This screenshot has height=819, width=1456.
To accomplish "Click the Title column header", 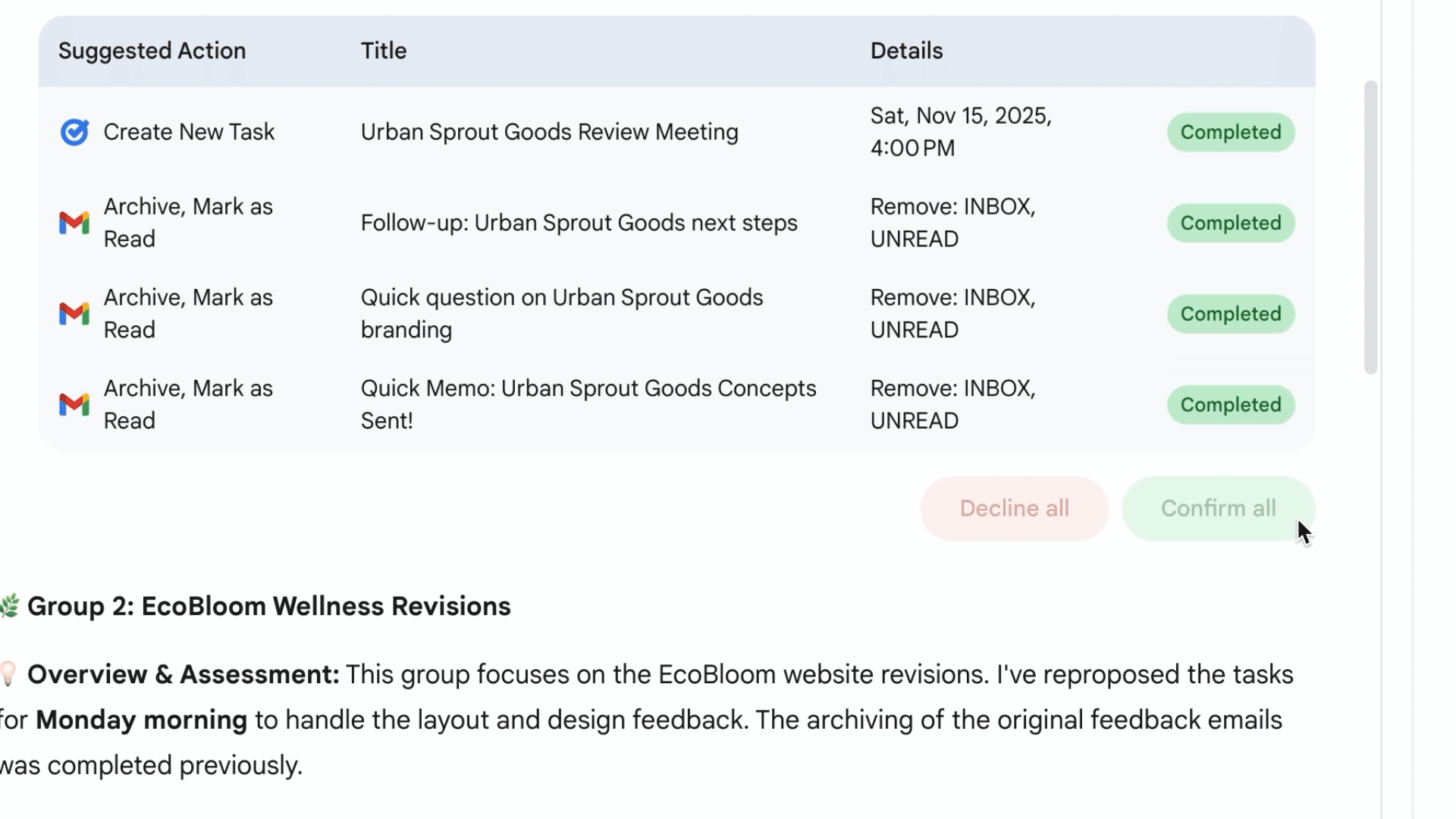I will [384, 51].
